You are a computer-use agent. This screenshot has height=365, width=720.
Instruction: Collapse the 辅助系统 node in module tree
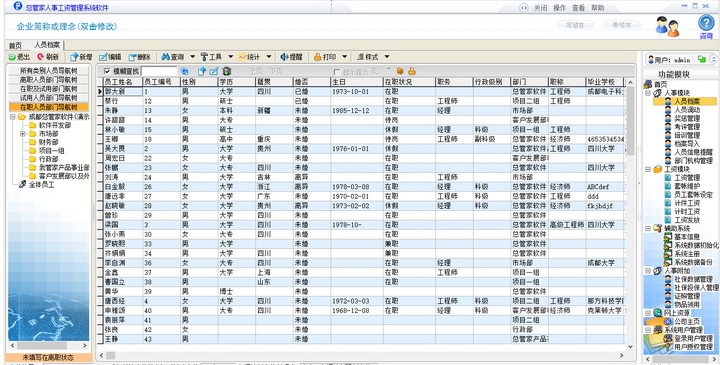648,228
